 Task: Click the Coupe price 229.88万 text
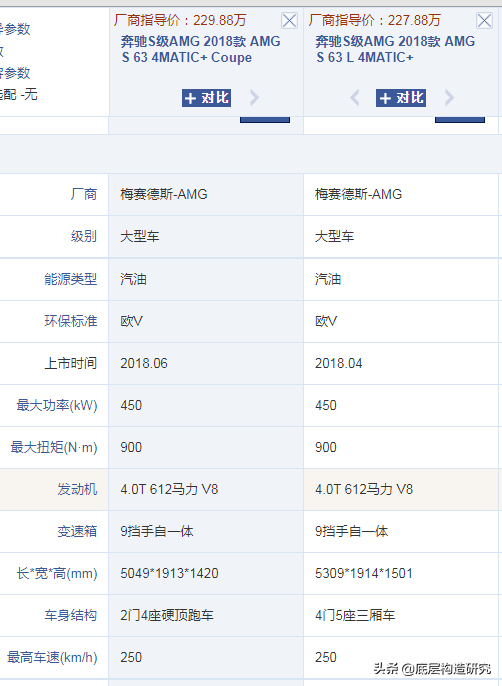220,20
